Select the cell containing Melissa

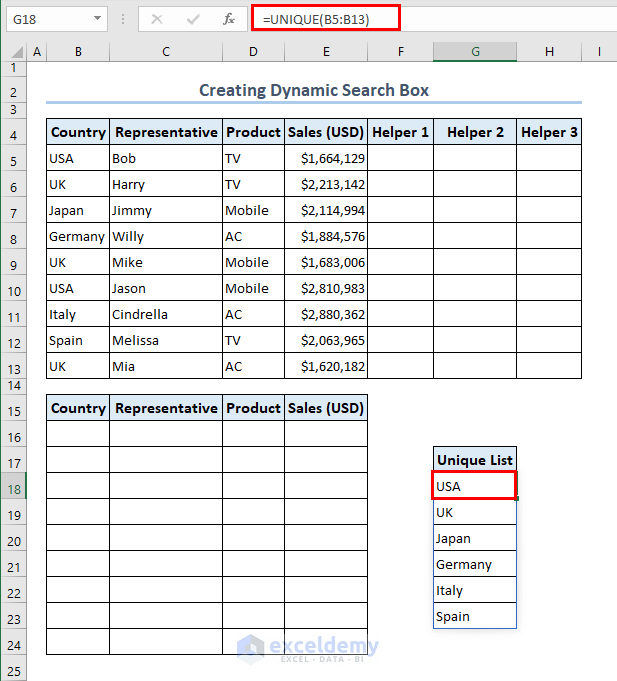click(166, 340)
